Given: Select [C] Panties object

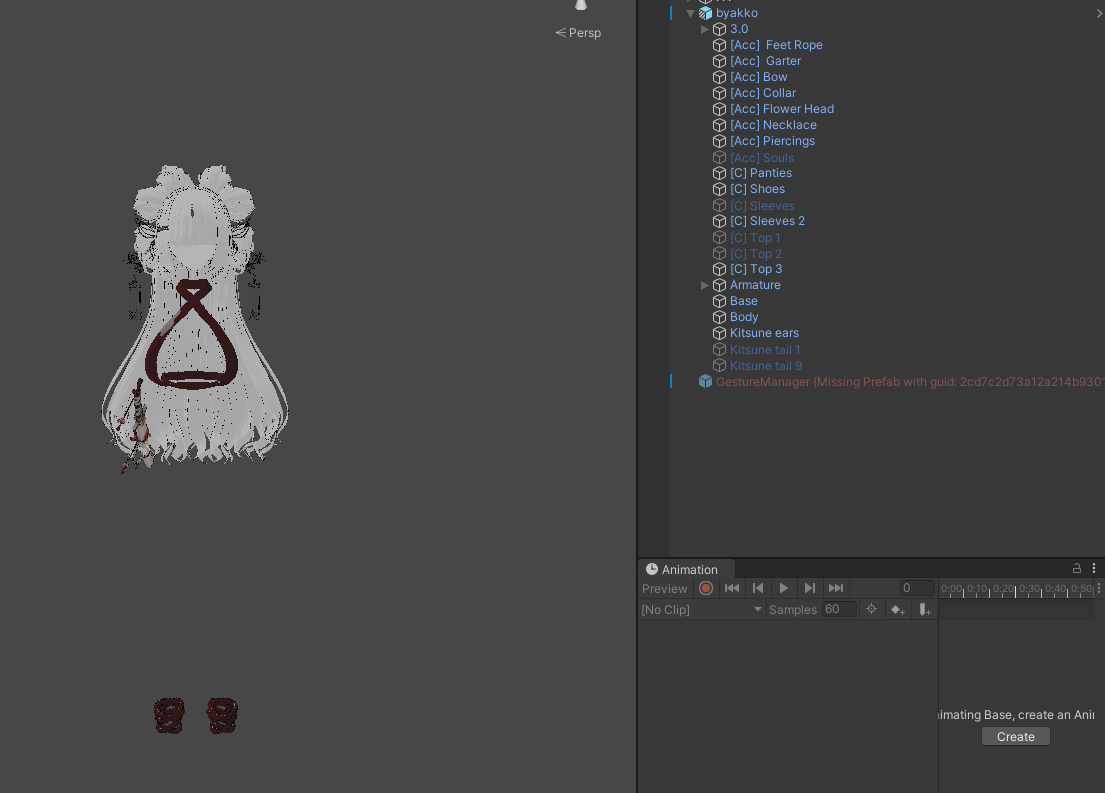Looking at the screenshot, I should [760, 173].
